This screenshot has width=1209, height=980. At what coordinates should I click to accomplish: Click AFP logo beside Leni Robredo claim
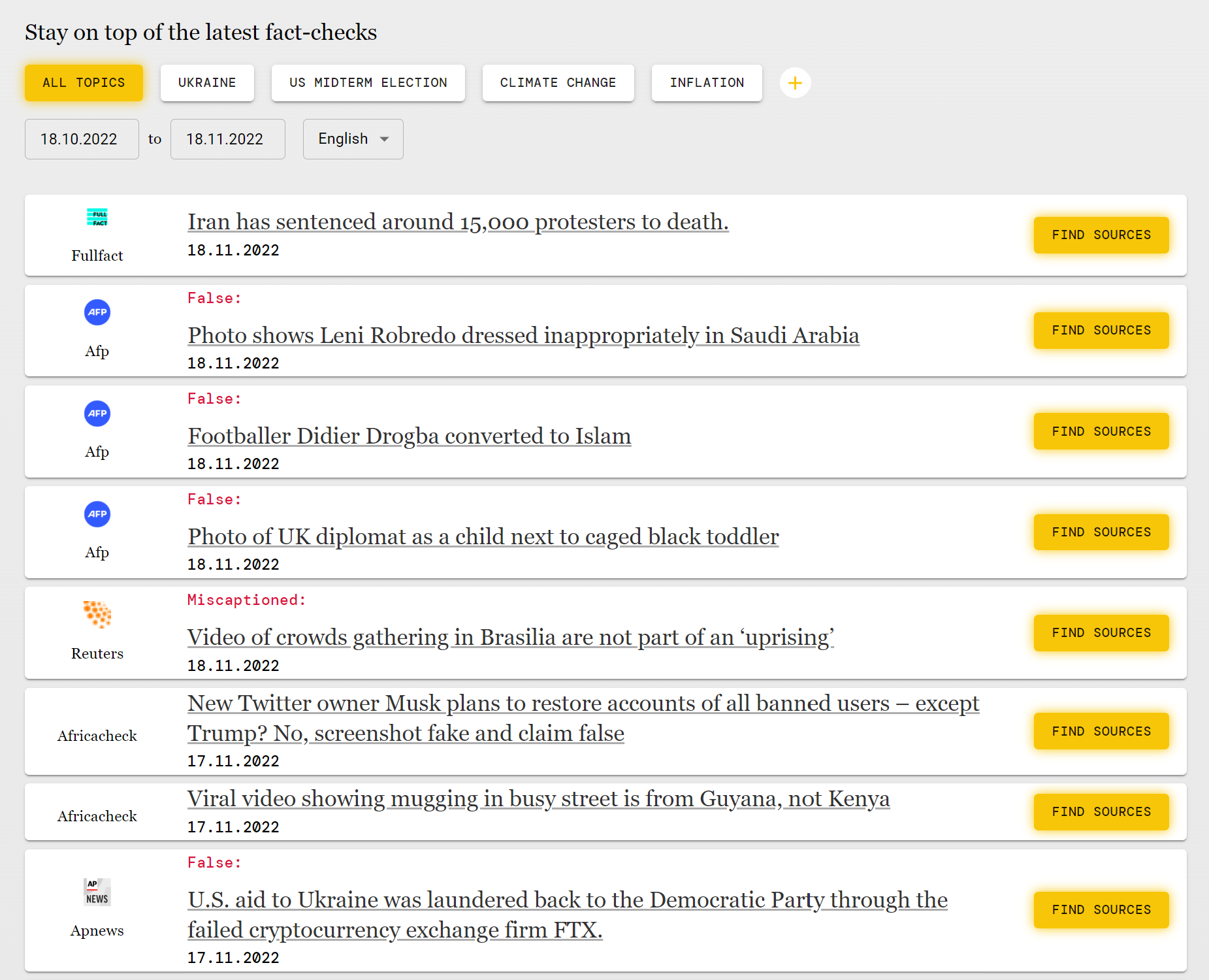[x=97, y=312]
